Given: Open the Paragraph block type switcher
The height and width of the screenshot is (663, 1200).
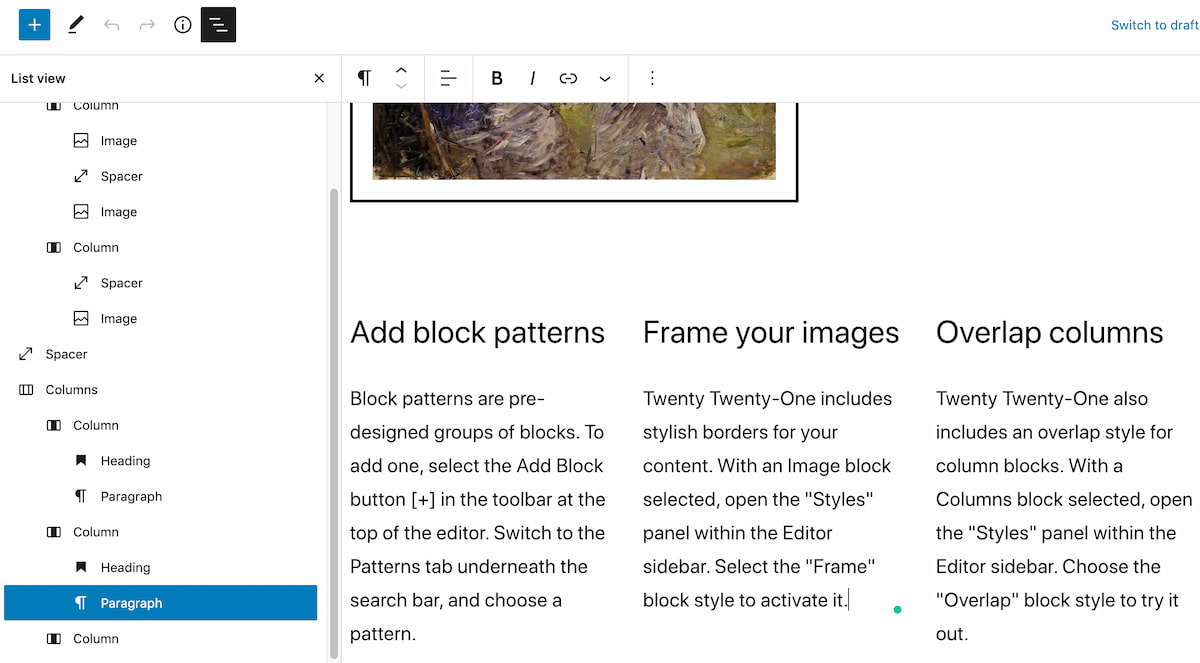Looking at the screenshot, I should click(x=364, y=78).
